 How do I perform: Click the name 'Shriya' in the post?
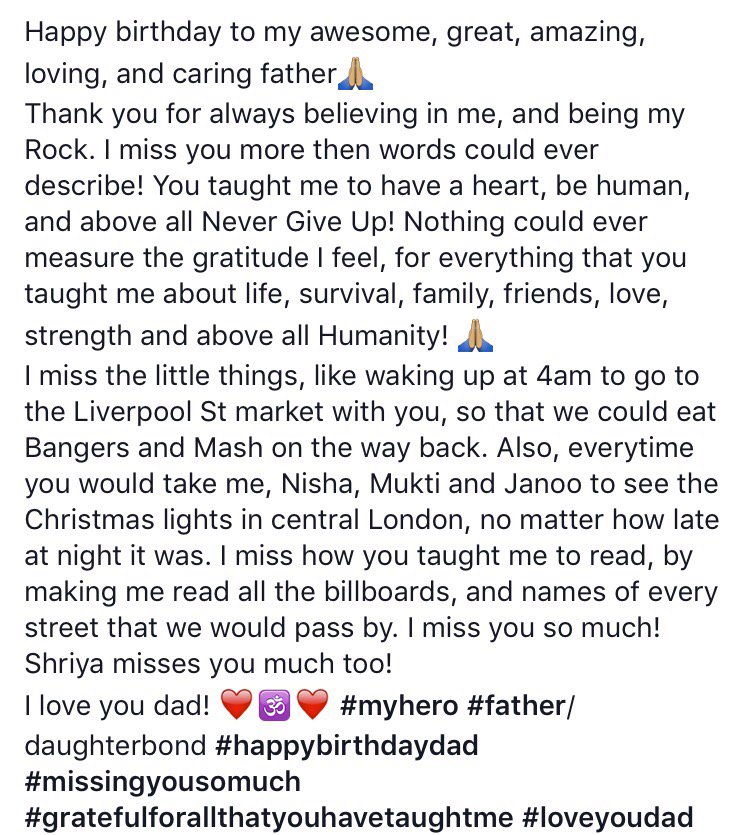64,665
